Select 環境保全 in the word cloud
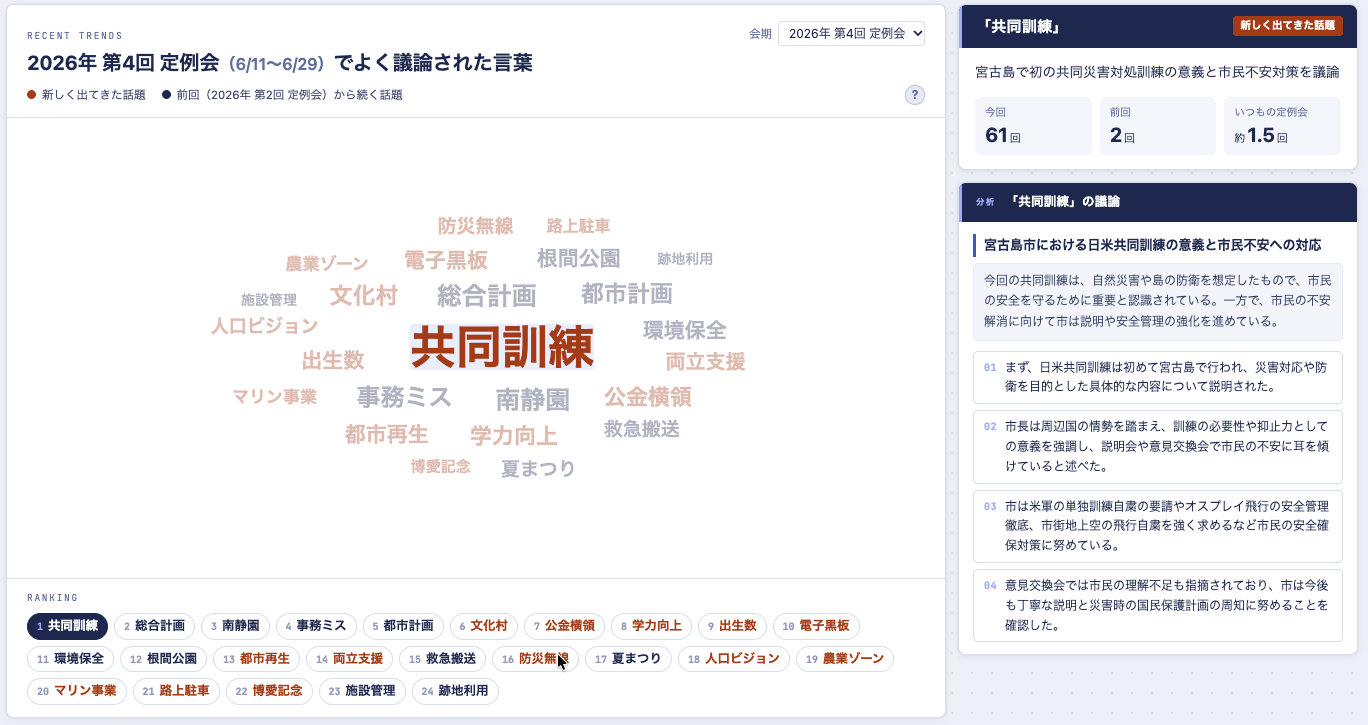This screenshot has width=1368, height=725. click(x=685, y=330)
